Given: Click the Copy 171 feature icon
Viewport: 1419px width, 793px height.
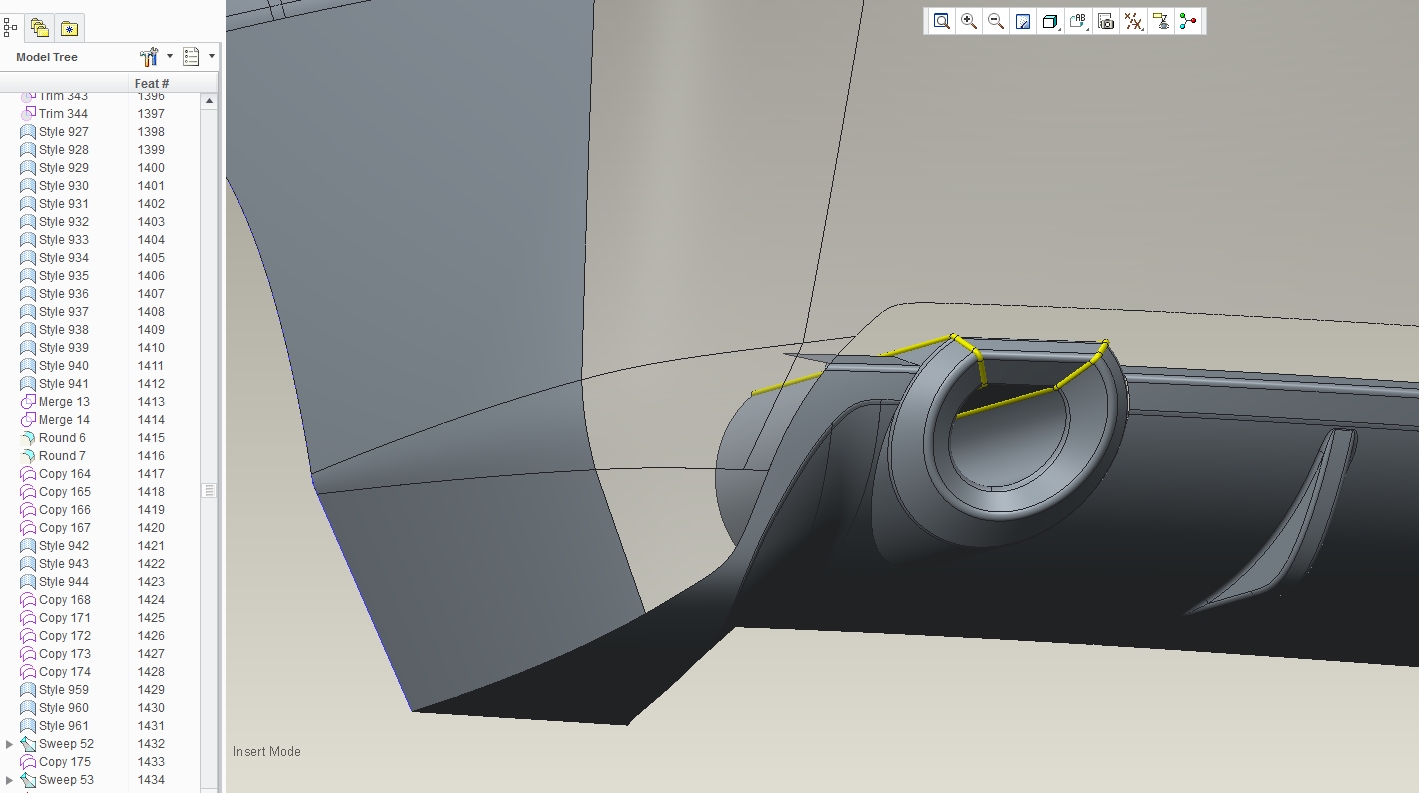Looking at the screenshot, I should click(28, 618).
